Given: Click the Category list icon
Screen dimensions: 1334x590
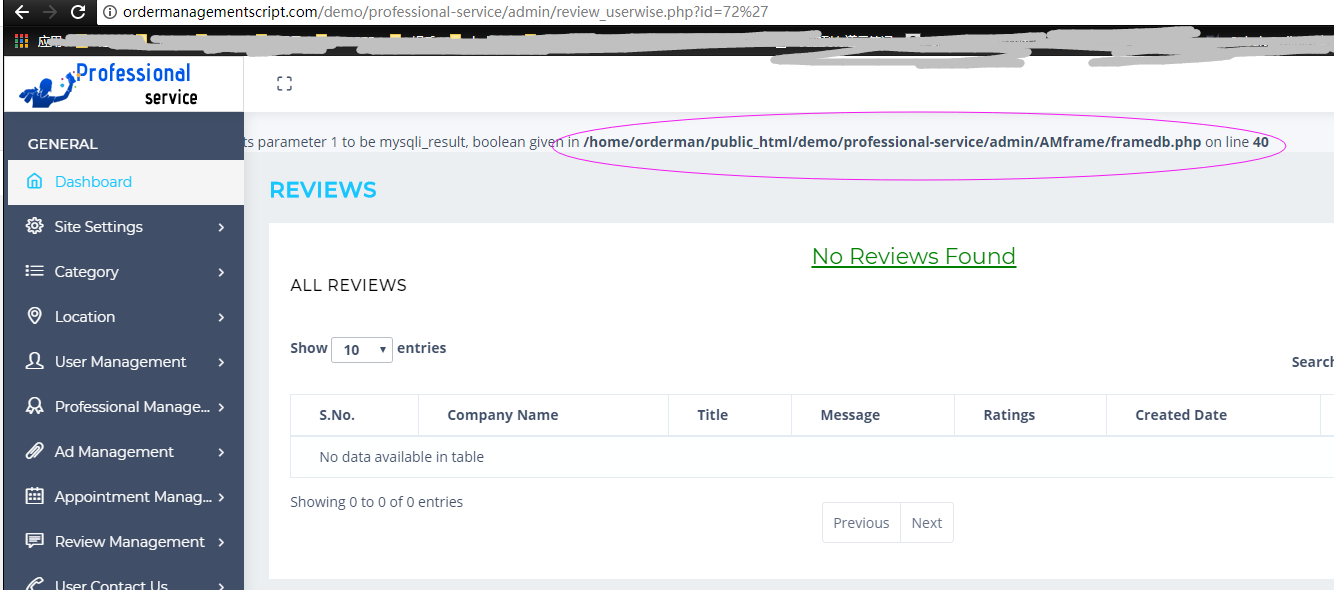Looking at the screenshot, I should (35, 271).
